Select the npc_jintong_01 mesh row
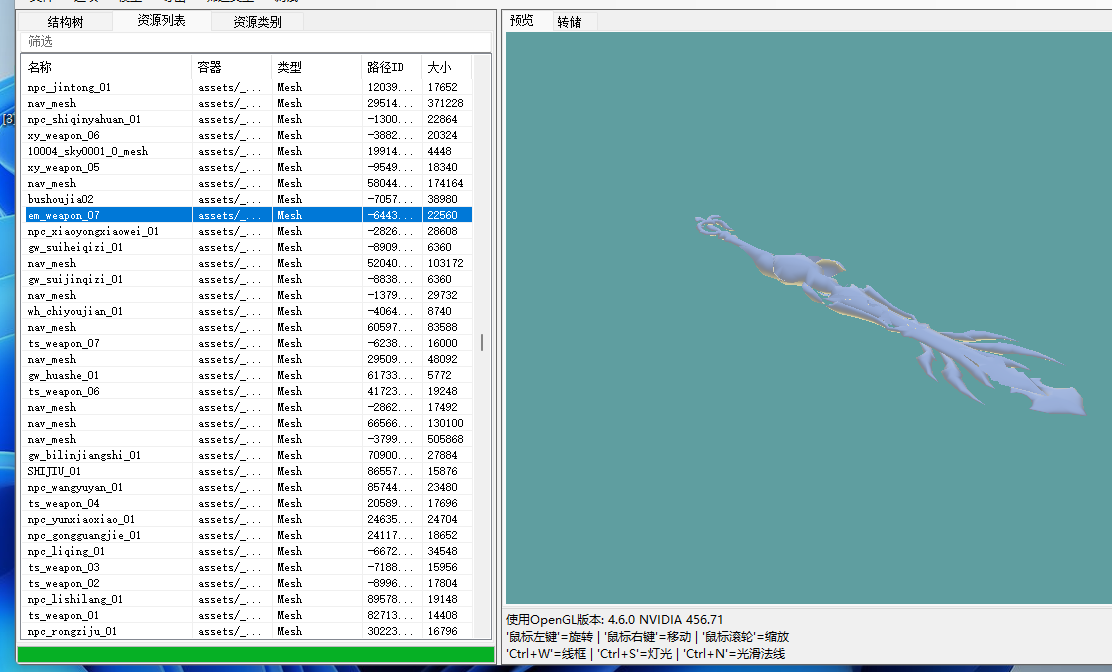1112x672 pixels. pos(249,87)
